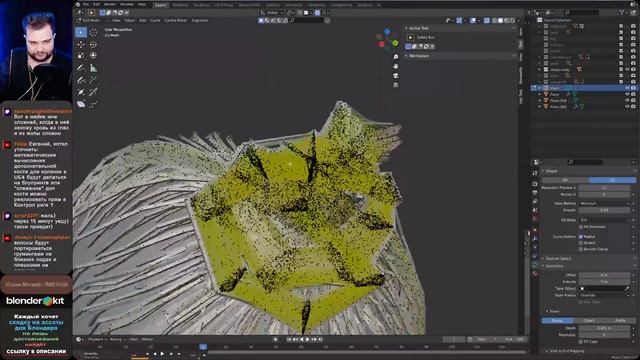Open the Twist Method dropdown

604,203
